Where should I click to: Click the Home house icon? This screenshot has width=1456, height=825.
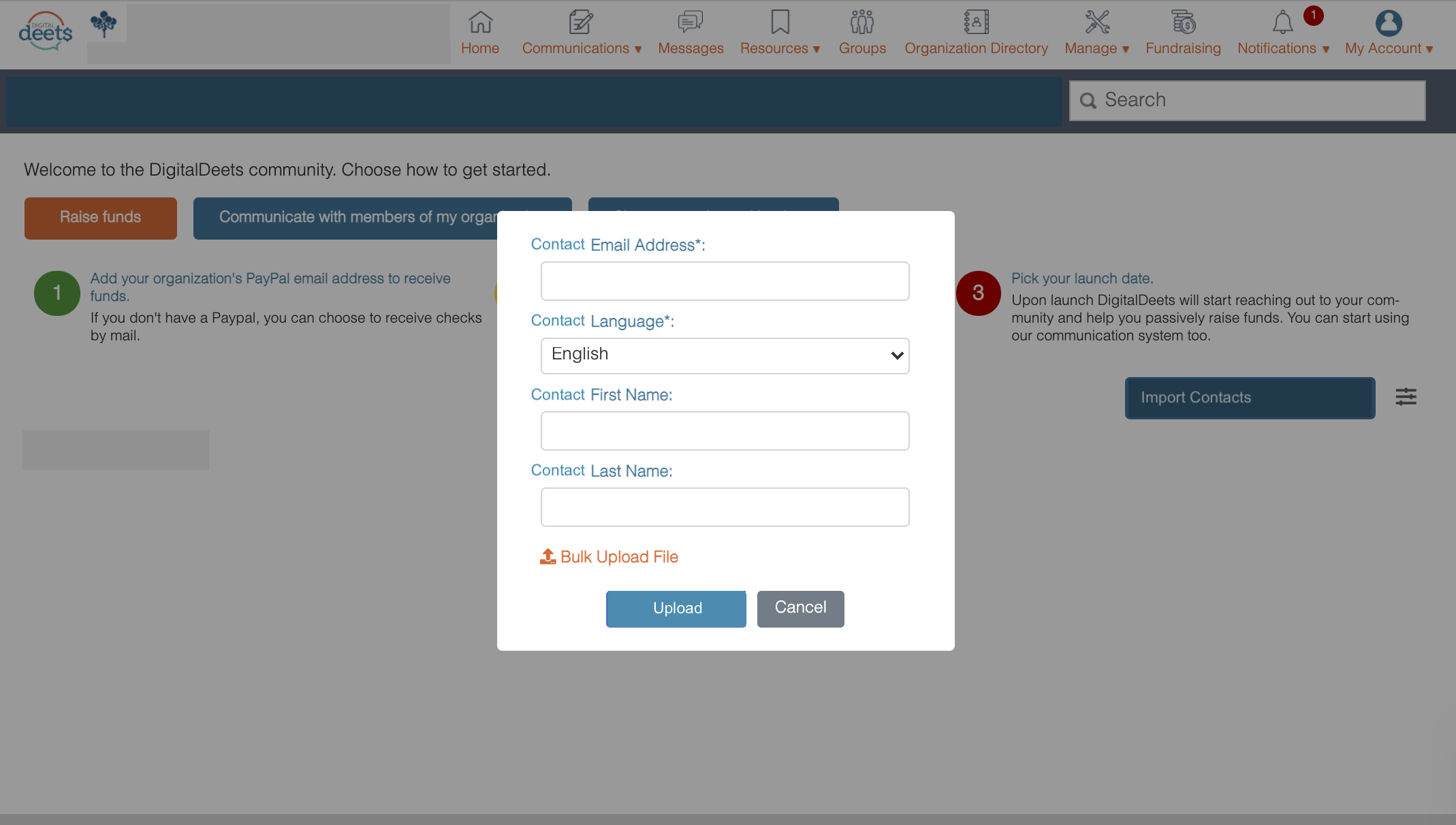(x=480, y=22)
